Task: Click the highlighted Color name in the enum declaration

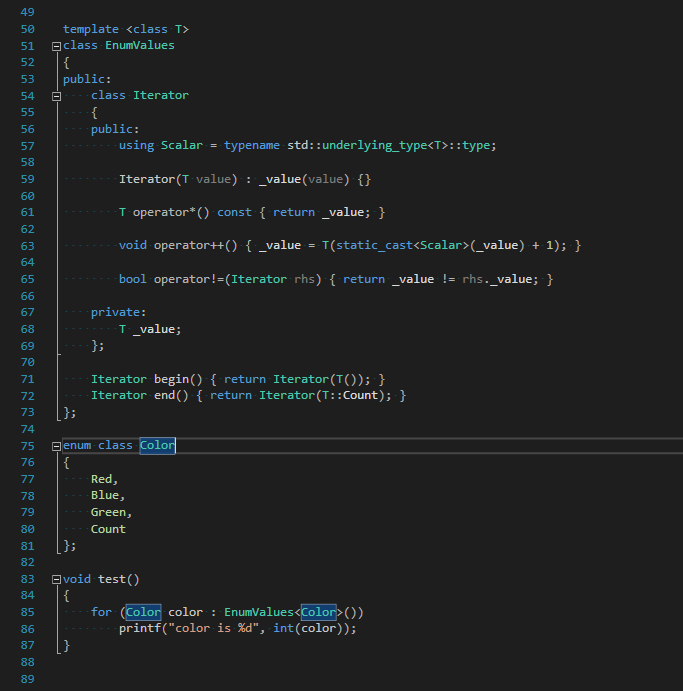Action: [157, 446]
